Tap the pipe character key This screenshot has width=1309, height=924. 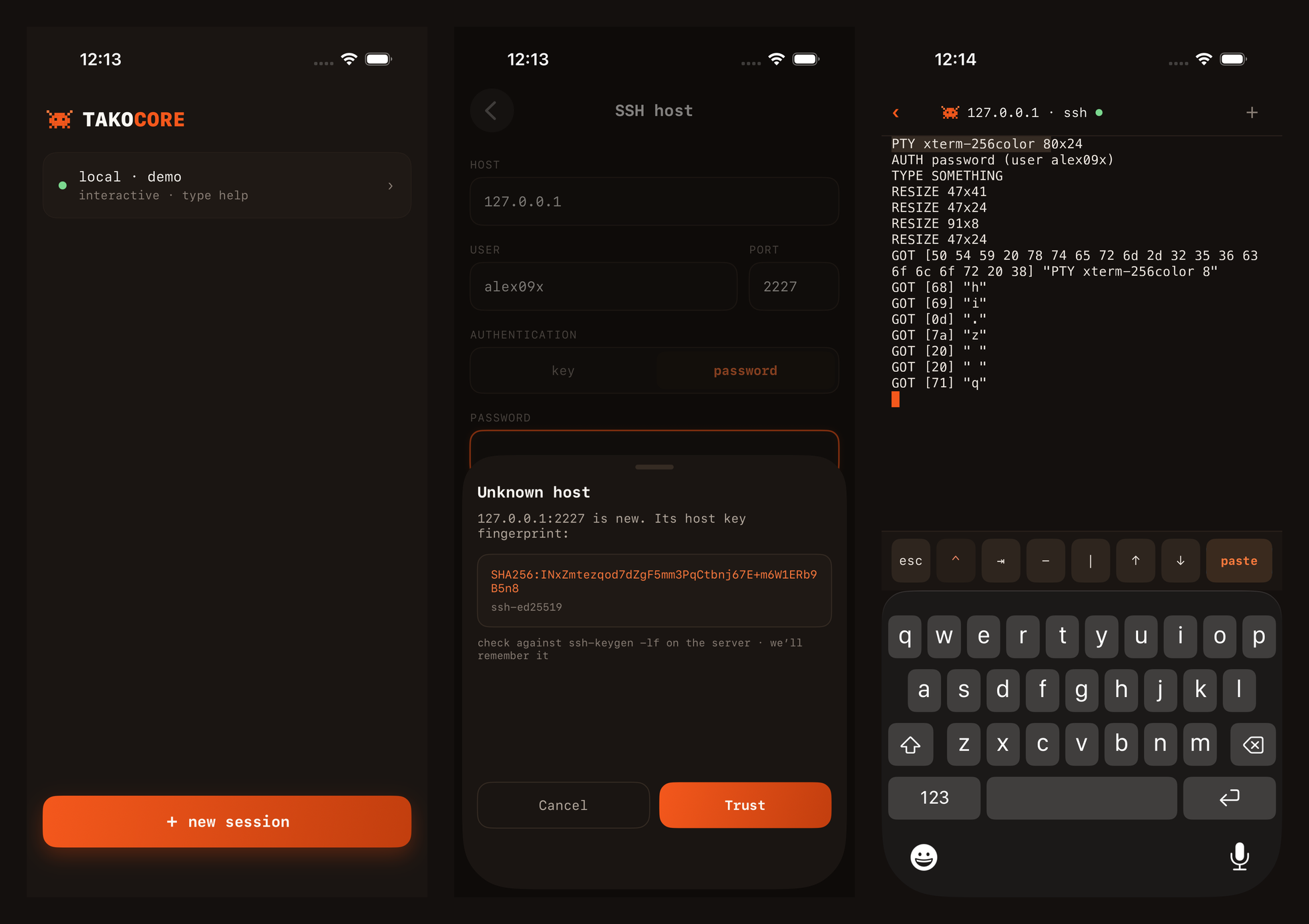pos(1091,561)
